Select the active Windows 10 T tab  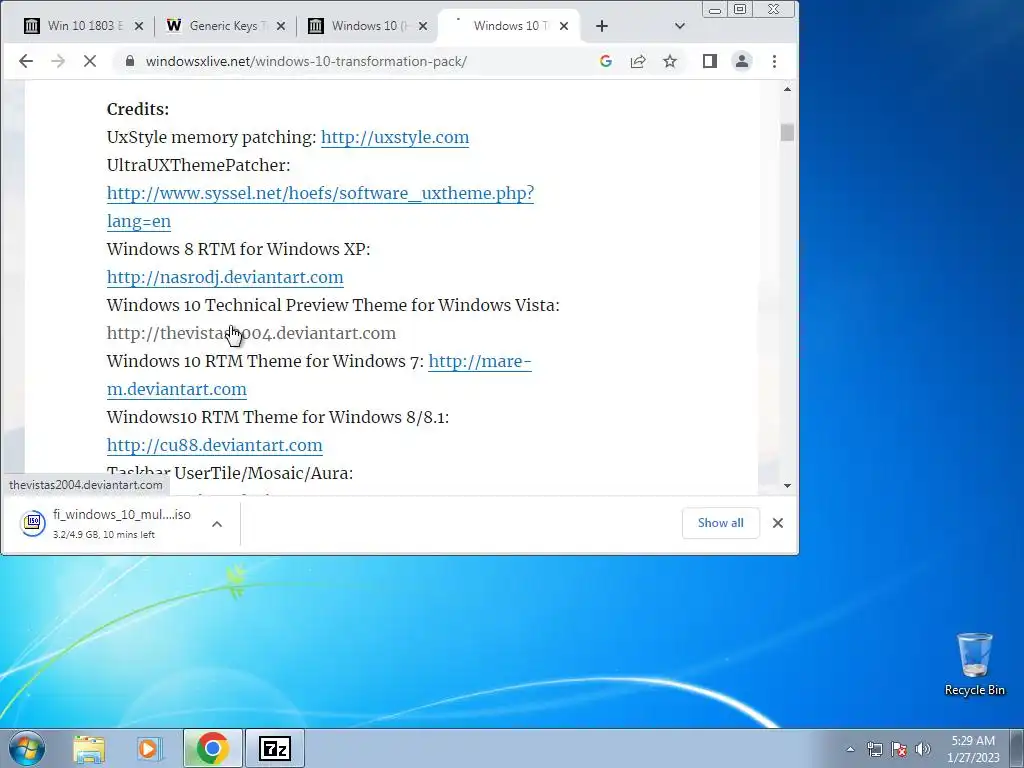pos(509,26)
